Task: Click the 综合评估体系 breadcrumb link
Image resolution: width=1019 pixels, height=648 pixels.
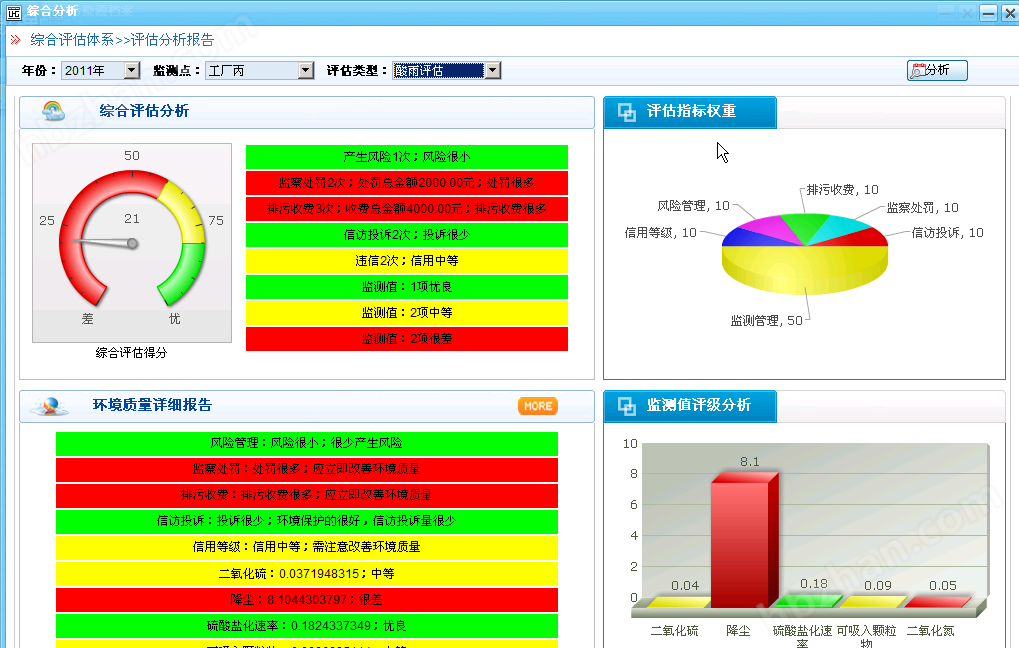Action: [x=72, y=40]
